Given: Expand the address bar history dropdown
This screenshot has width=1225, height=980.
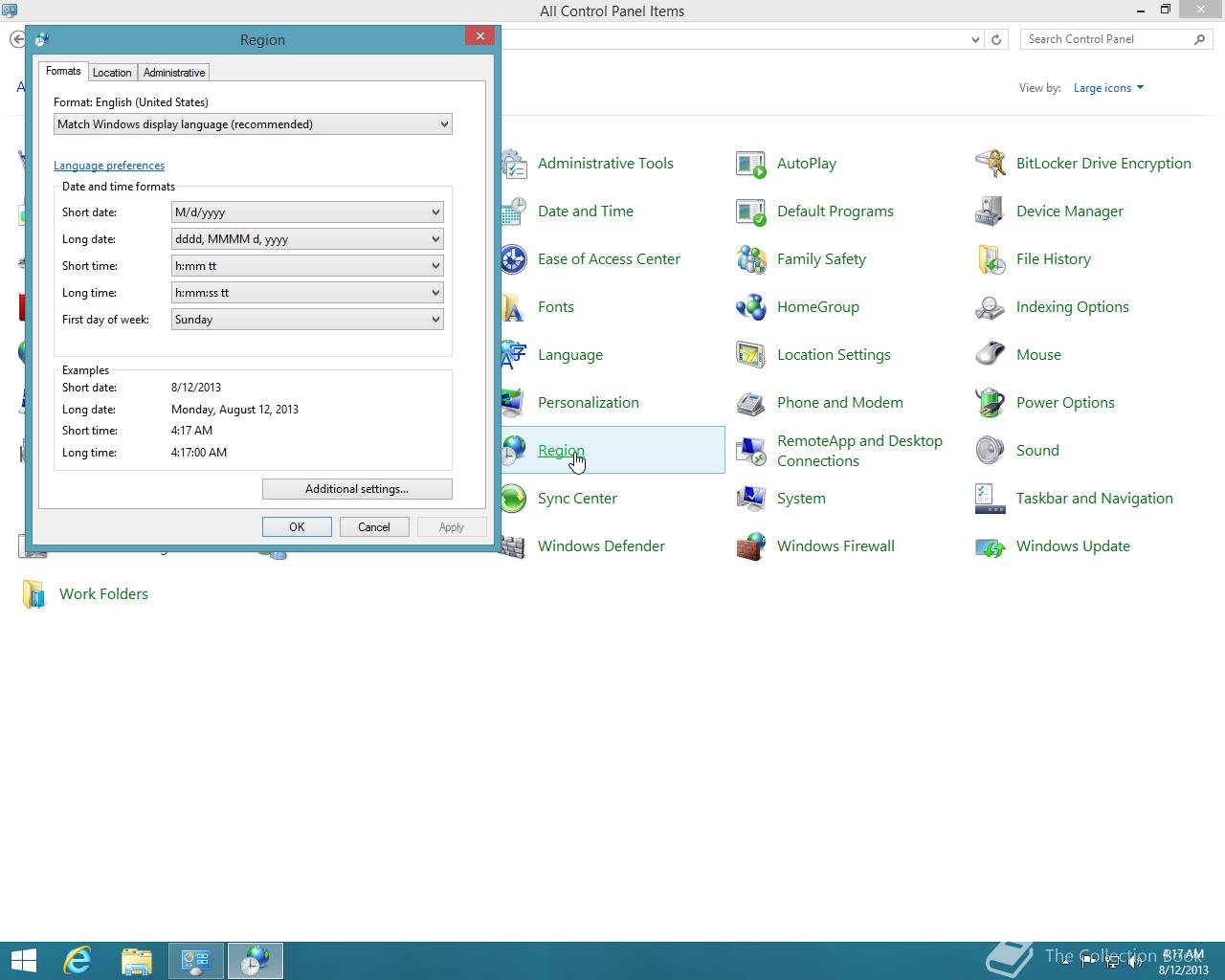Looking at the screenshot, I should (975, 39).
